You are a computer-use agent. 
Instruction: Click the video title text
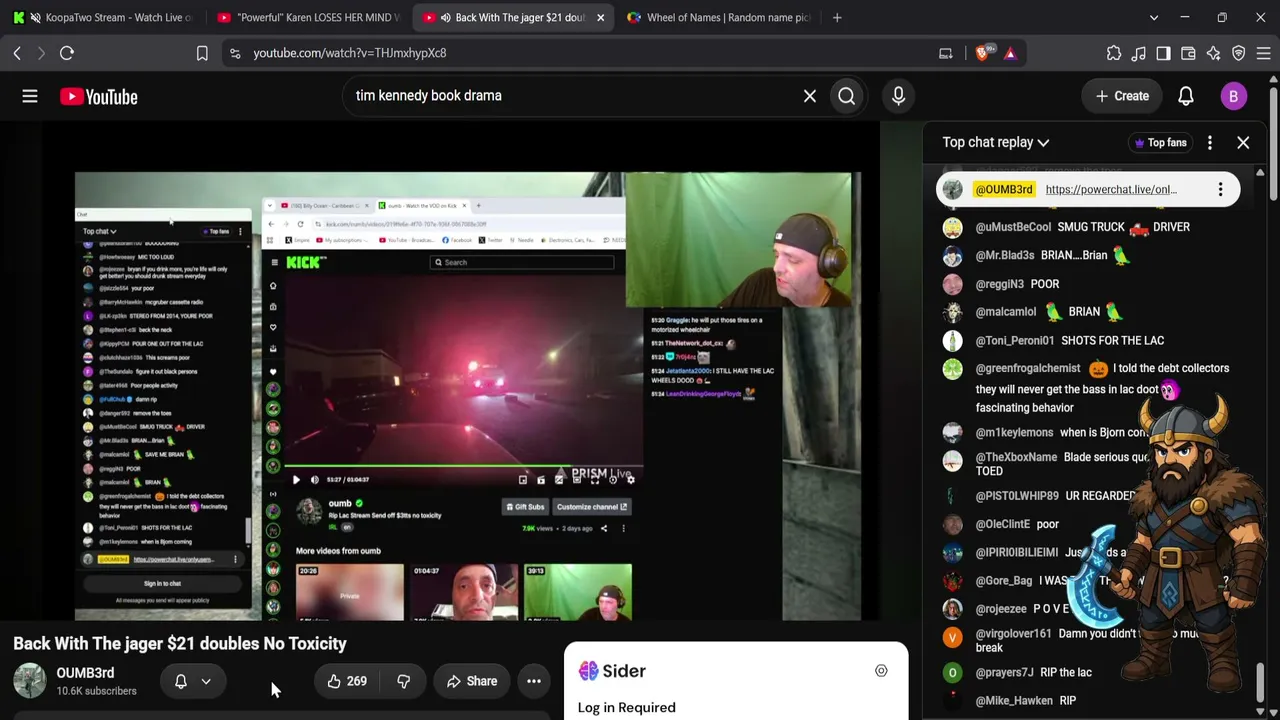click(x=180, y=644)
